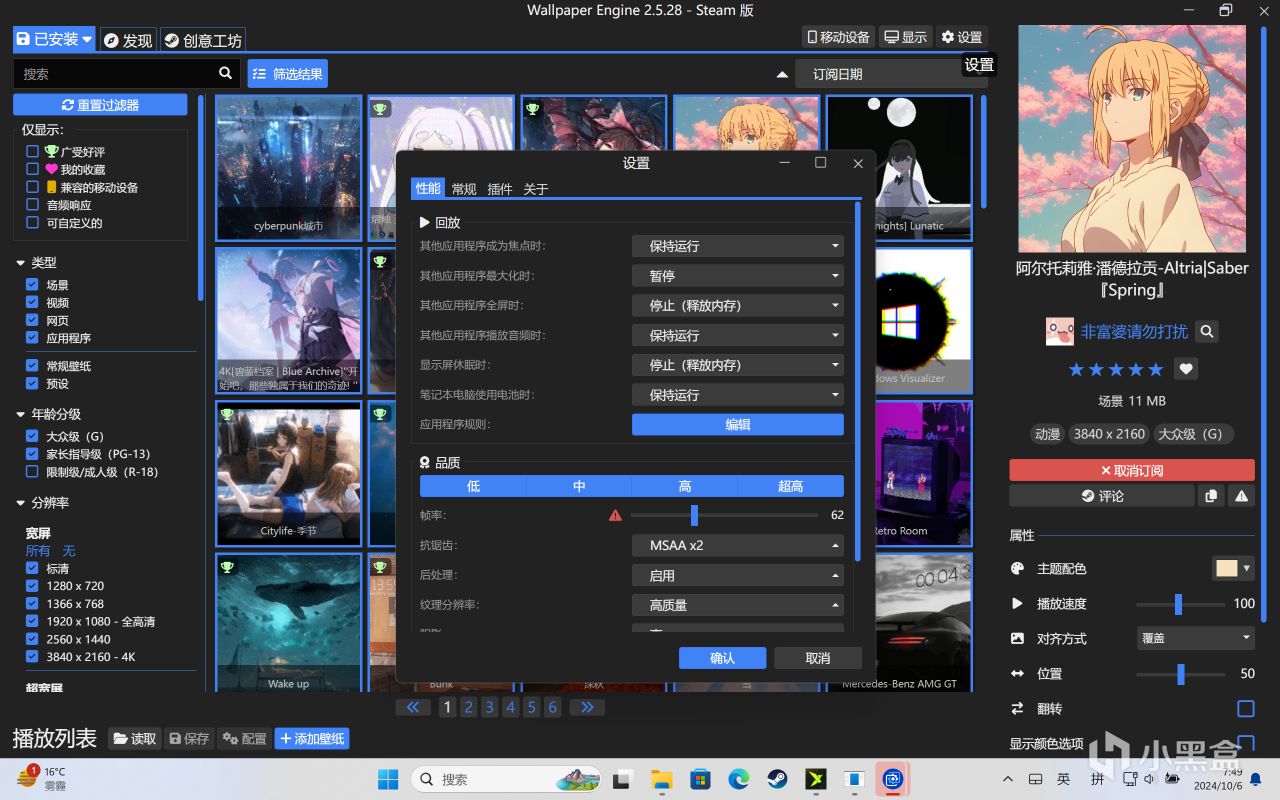Click the 筛选结果 filter results button
The width and height of the screenshot is (1280, 800).
tap(287, 73)
